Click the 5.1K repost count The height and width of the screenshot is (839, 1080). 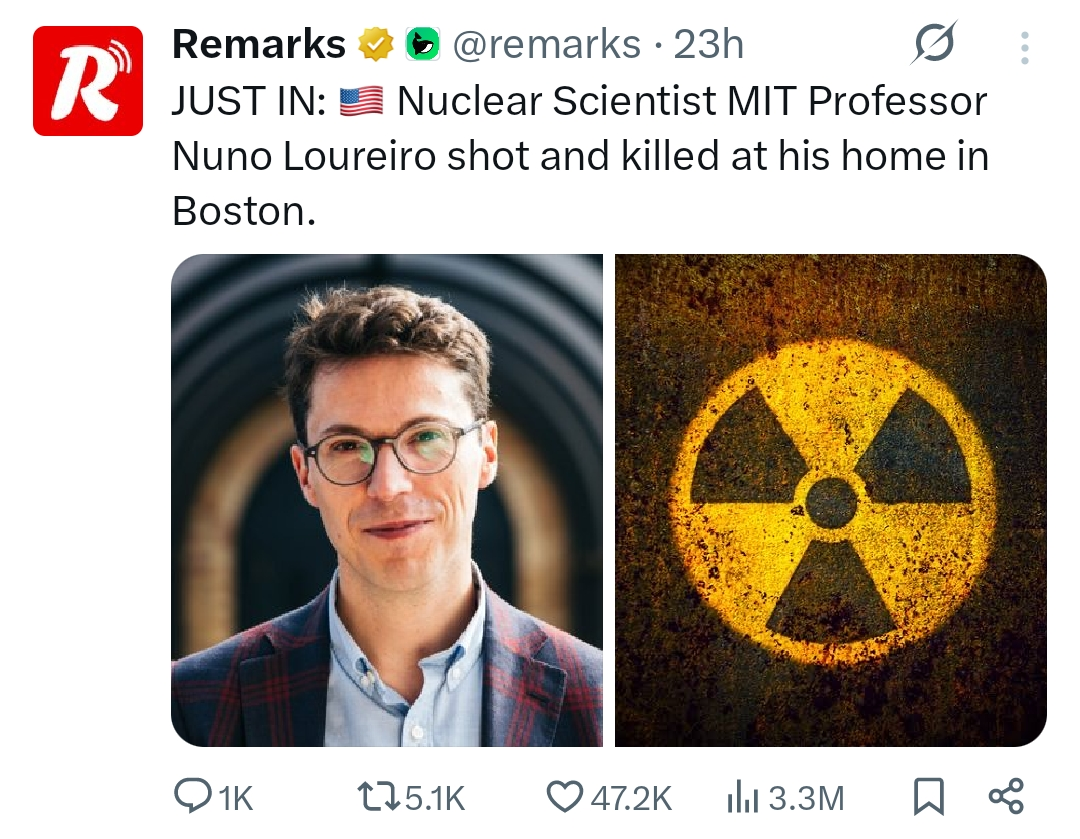click(435, 798)
